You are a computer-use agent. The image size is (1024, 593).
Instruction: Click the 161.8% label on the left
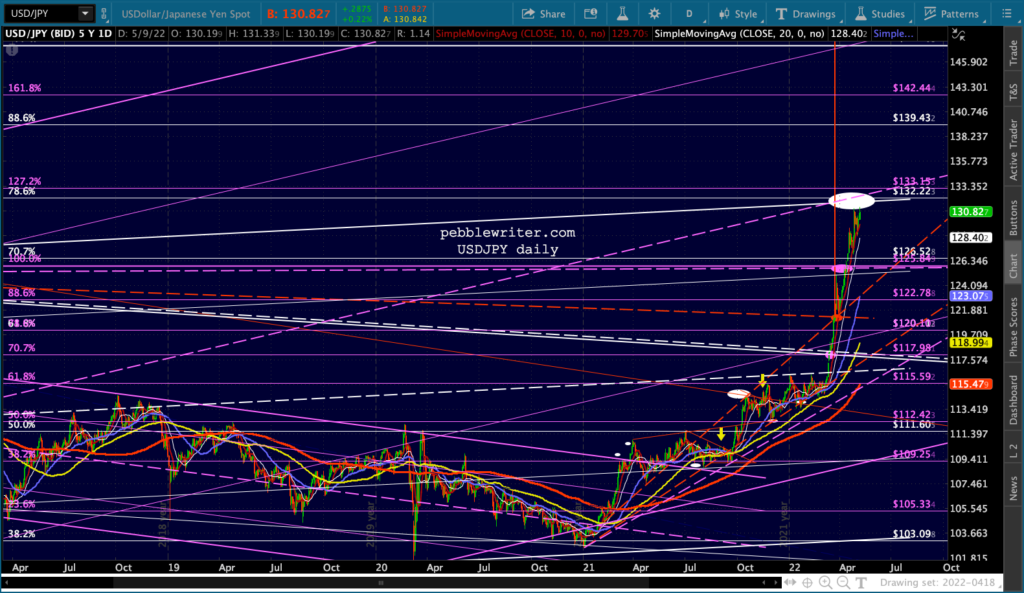point(24,88)
